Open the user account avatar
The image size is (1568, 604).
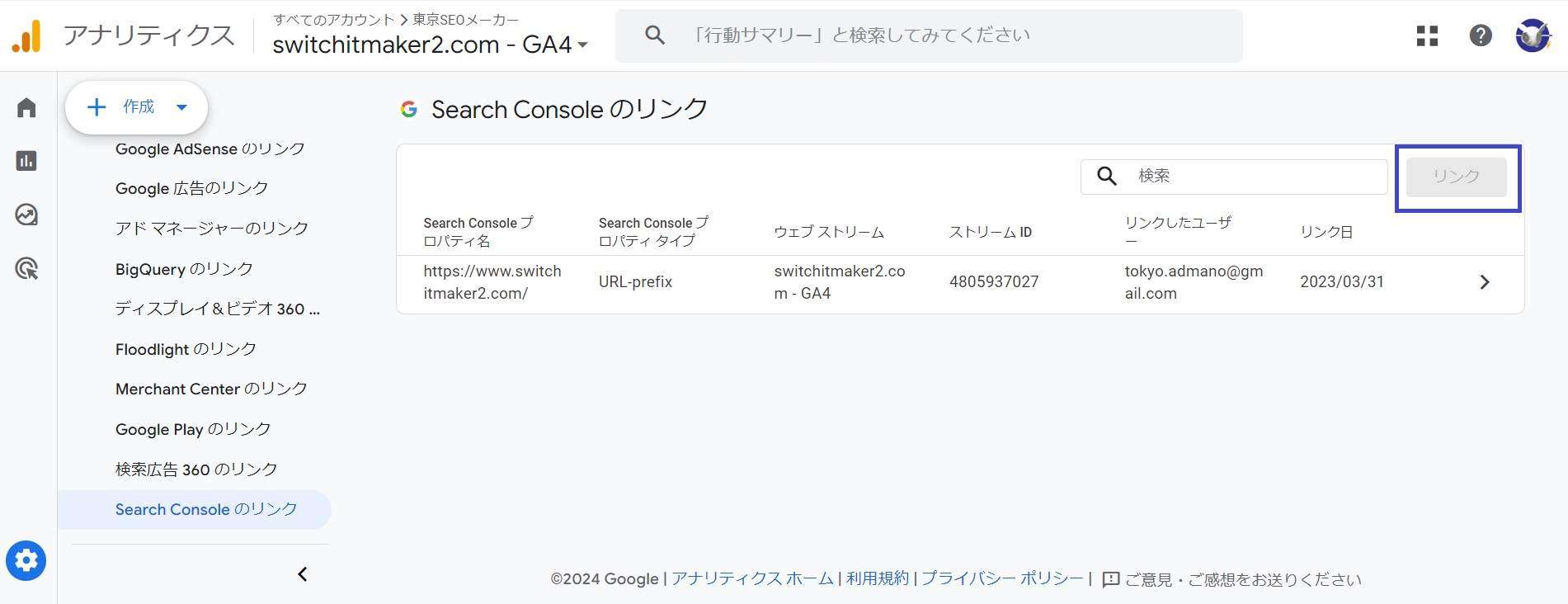click(x=1533, y=35)
